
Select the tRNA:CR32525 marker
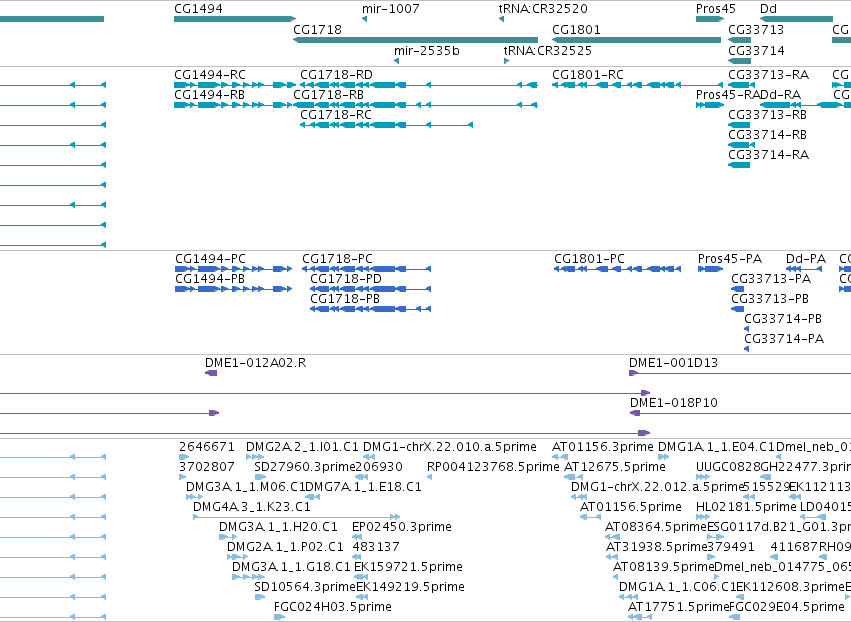[506, 61]
